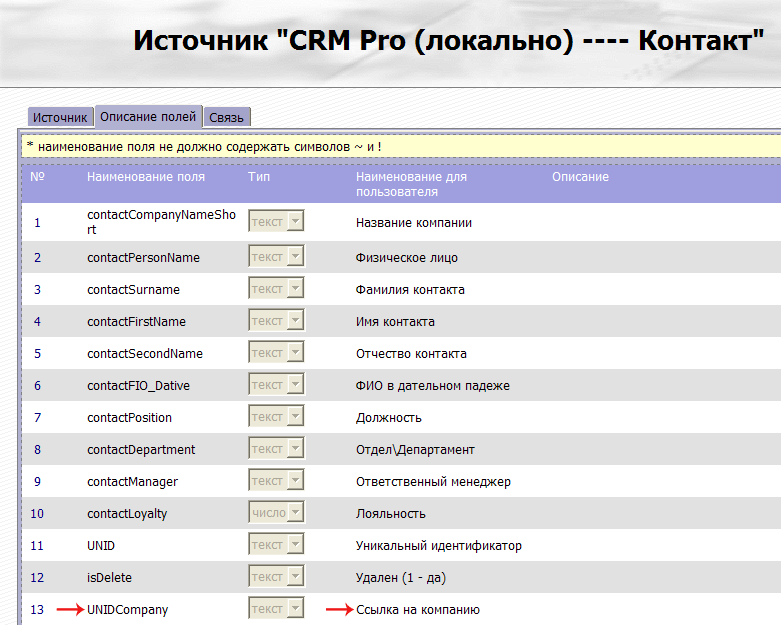Open type dropdown for UNID row
This screenshot has width=781, height=625.
(276, 544)
